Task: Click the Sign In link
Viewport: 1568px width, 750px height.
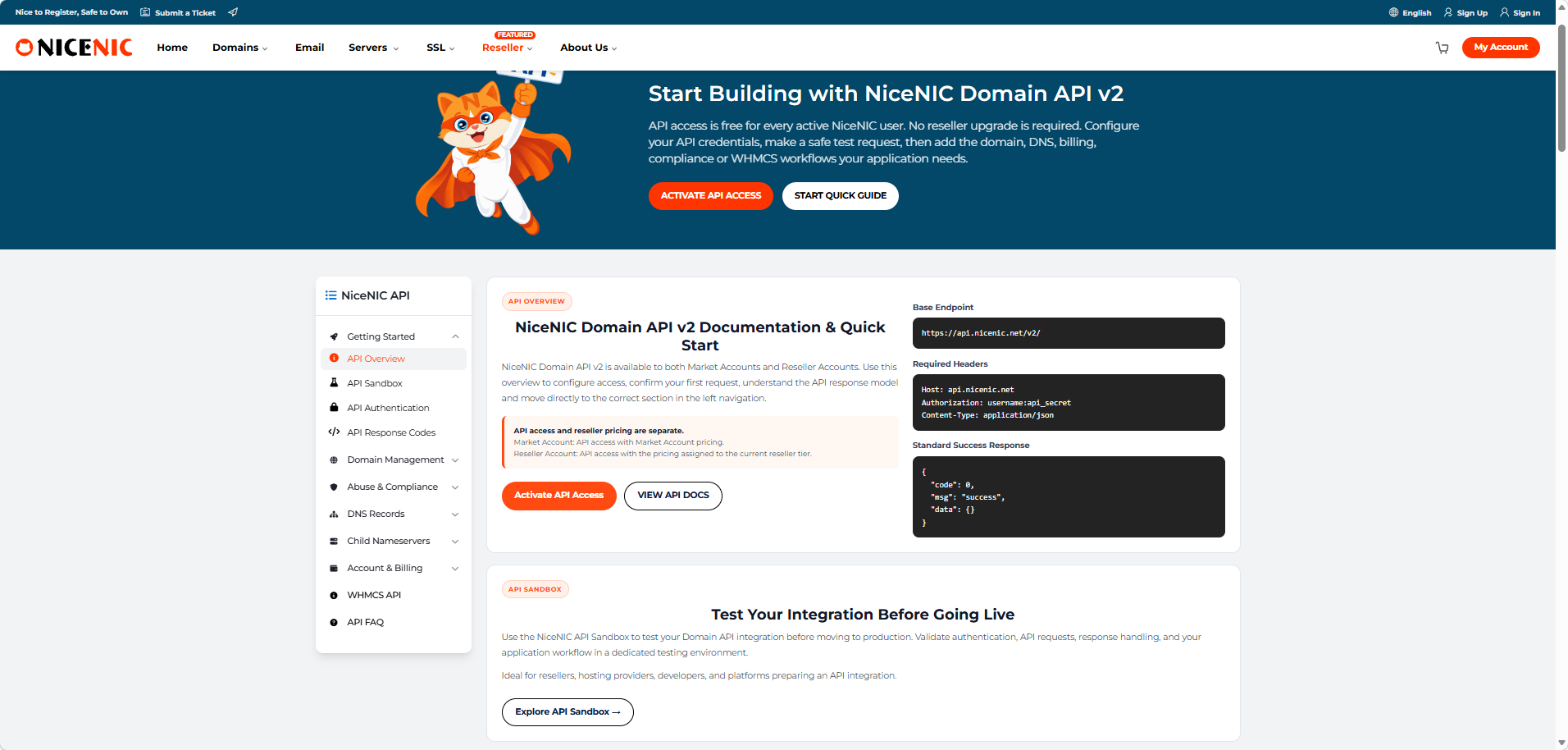Action: (1527, 13)
